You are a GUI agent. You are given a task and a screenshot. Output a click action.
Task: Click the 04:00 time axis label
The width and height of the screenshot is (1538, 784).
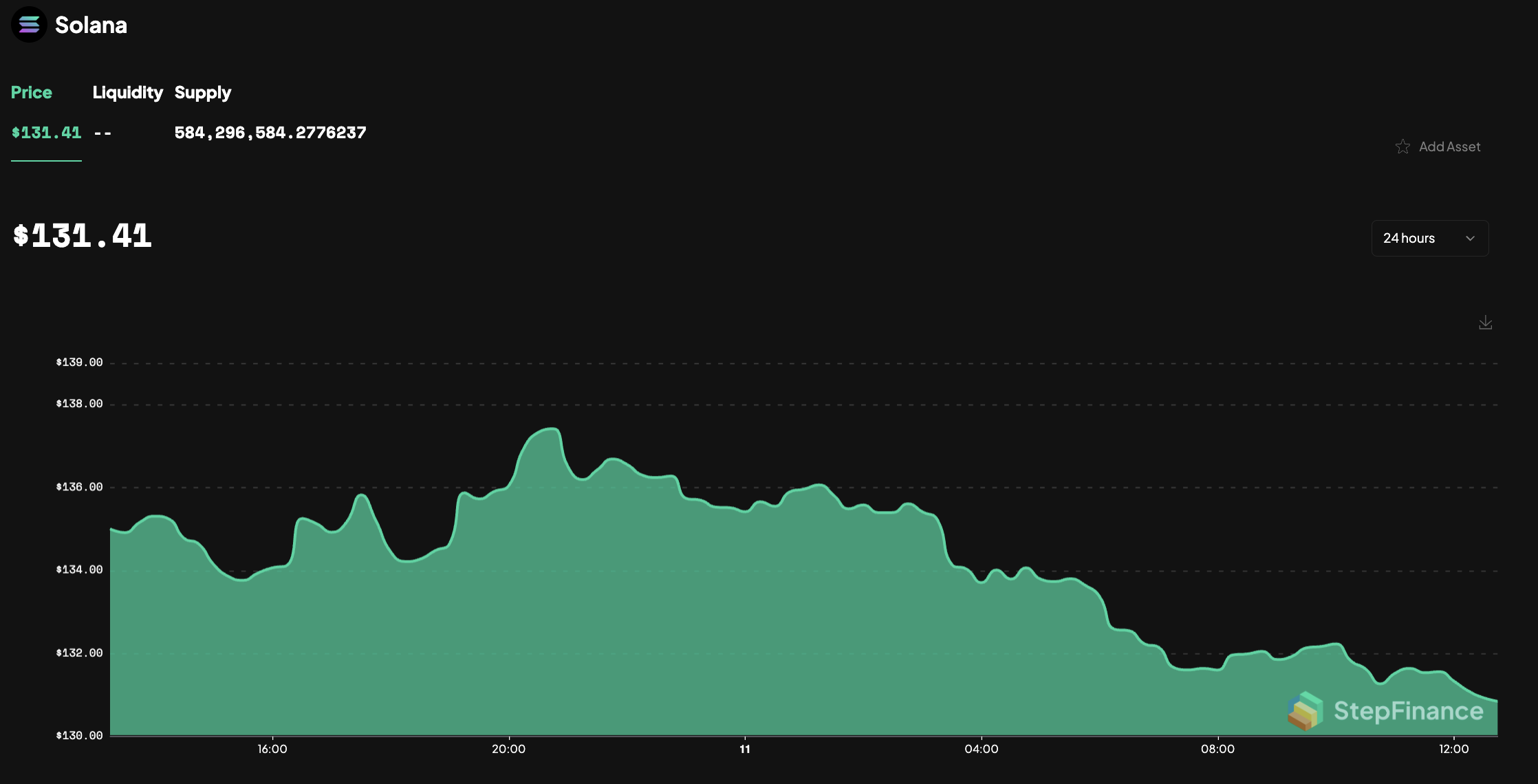(981, 749)
